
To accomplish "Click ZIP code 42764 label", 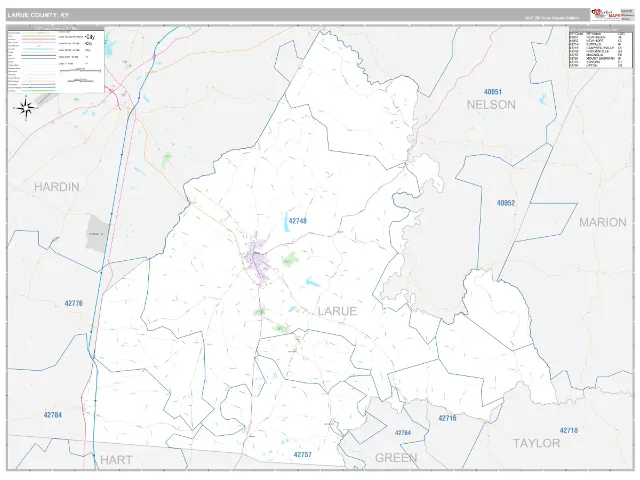I will click(x=403, y=433).
